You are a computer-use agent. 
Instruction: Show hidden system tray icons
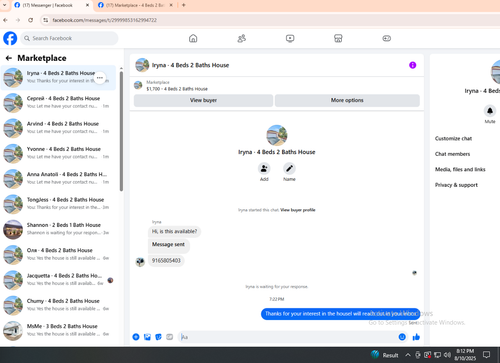(408, 355)
